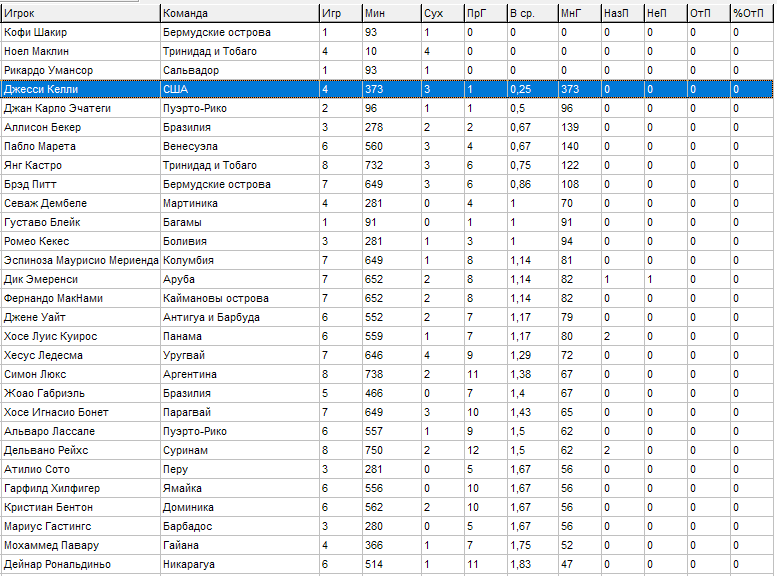Click the МнГ column header
777x576 pixels.
[x=578, y=13]
